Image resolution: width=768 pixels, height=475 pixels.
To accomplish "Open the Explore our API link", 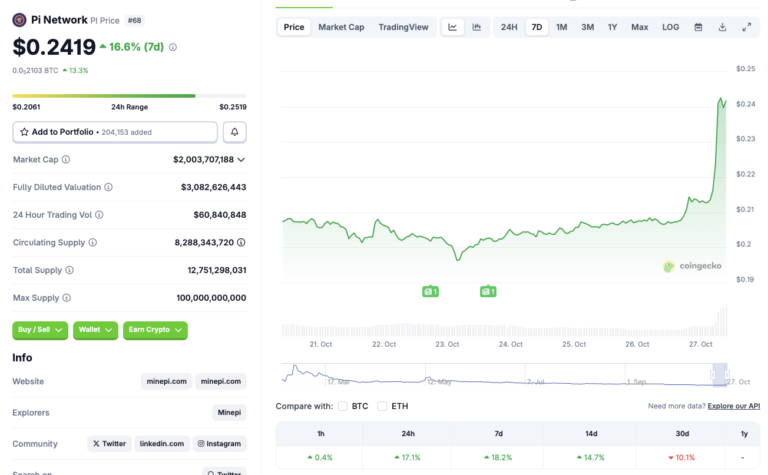I will point(733,406).
